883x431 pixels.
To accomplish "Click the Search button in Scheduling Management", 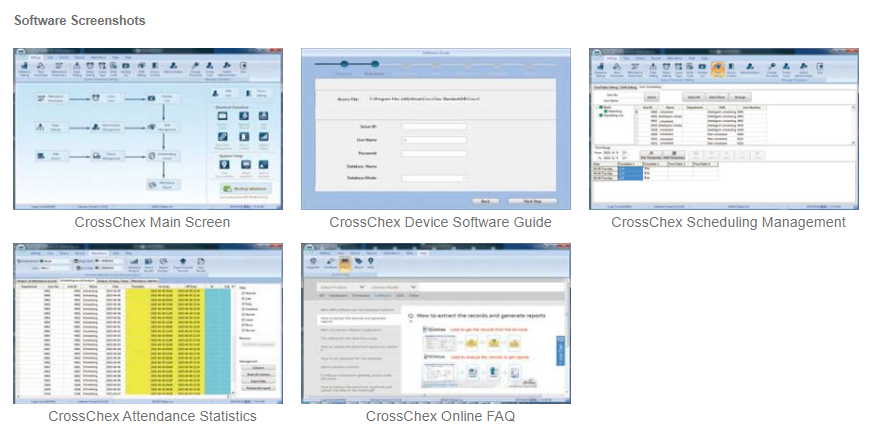I will click(x=651, y=96).
